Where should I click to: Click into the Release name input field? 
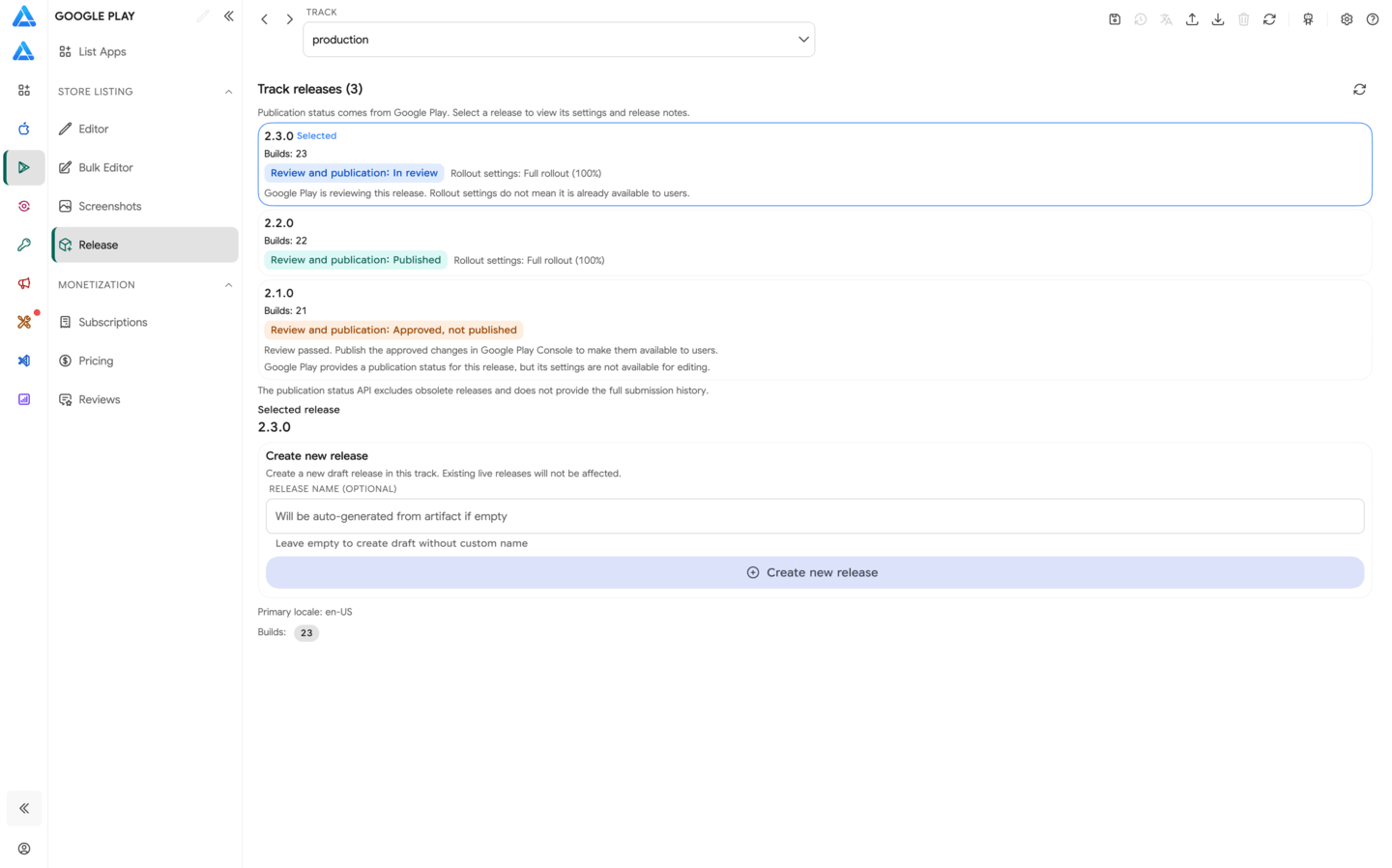pos(815,516)
